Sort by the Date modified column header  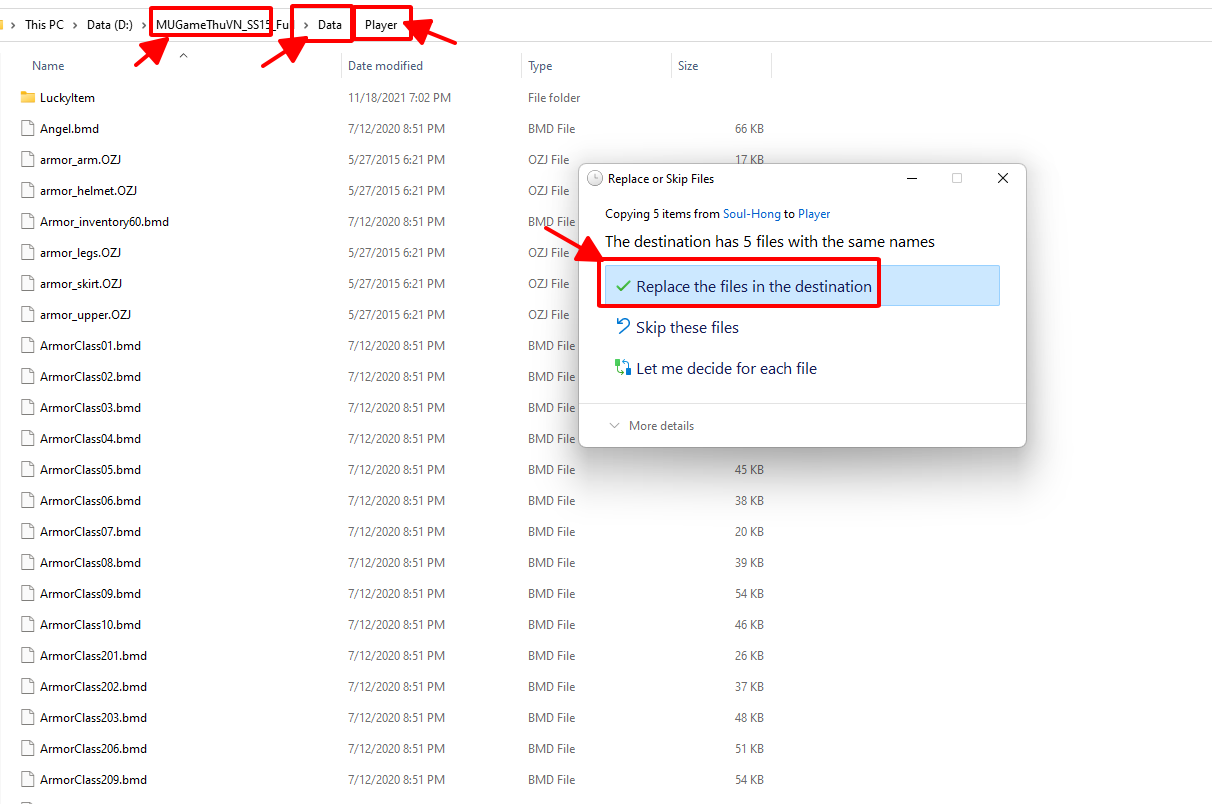[x=385, y=66]
